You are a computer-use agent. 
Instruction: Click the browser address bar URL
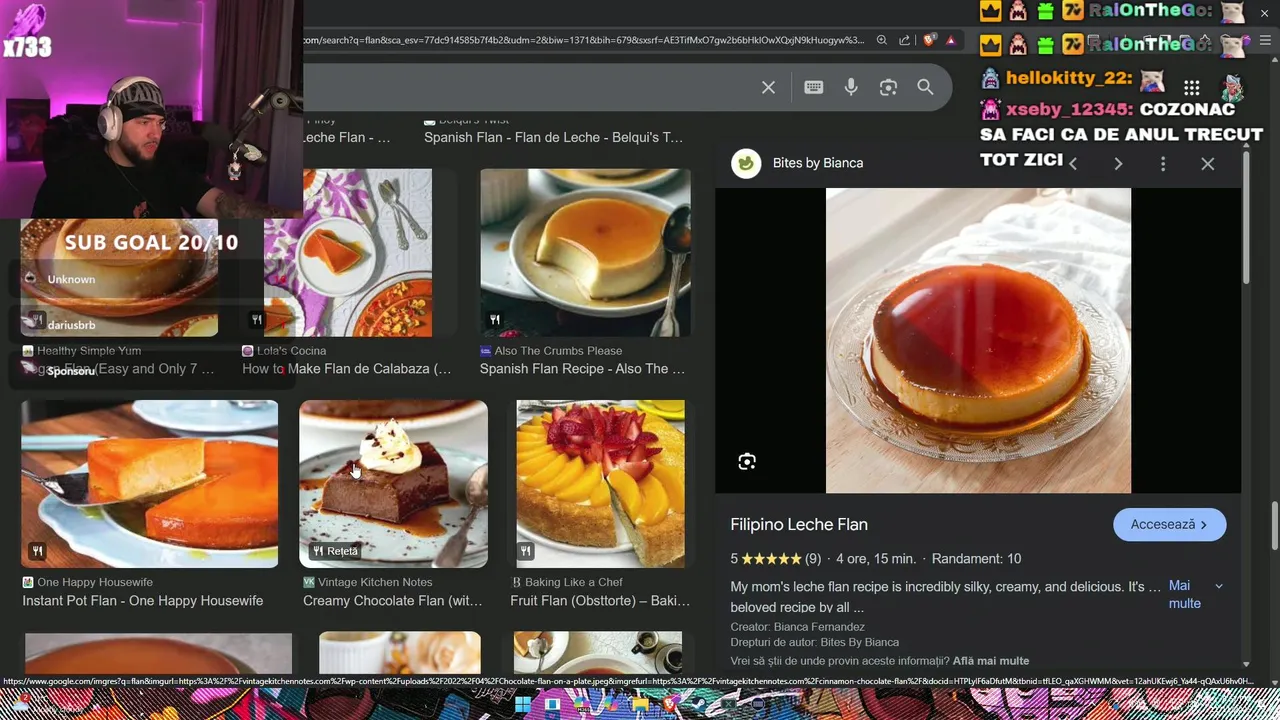pyautogui.click(x=583, y=40)
